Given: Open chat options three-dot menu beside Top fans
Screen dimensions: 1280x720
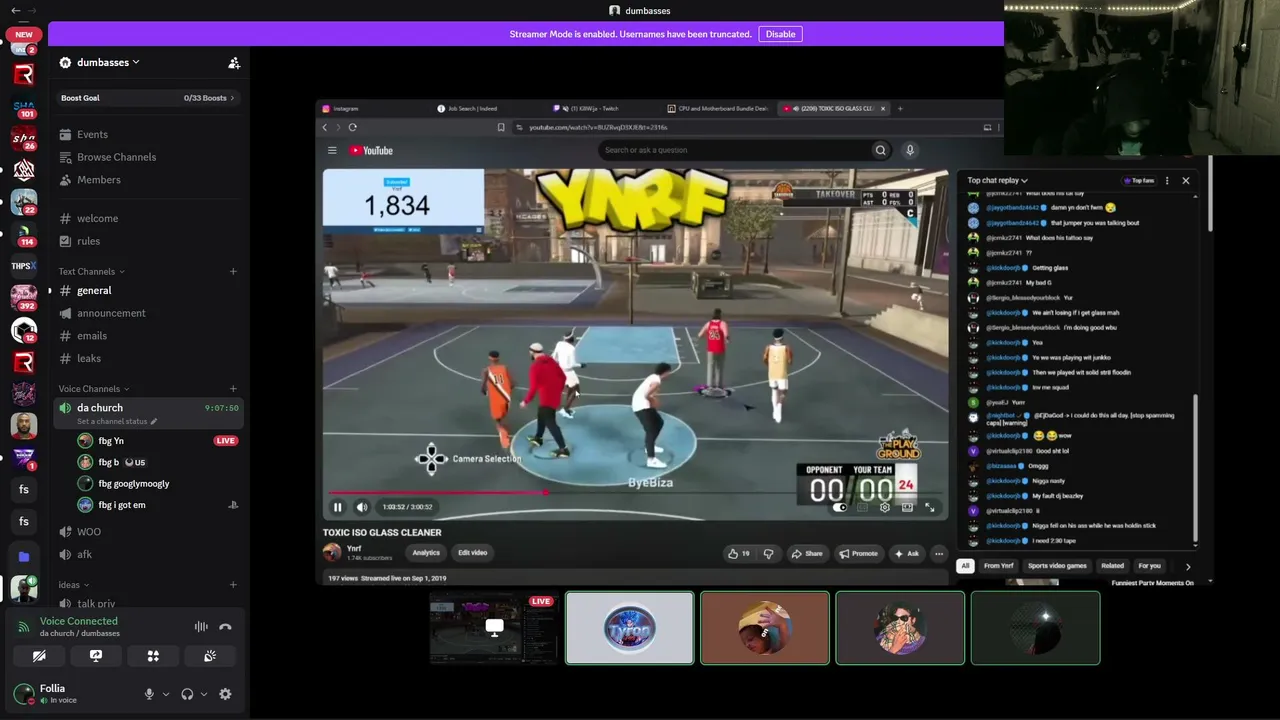Looking at the screenshot, I should [x=1166, y=181].
